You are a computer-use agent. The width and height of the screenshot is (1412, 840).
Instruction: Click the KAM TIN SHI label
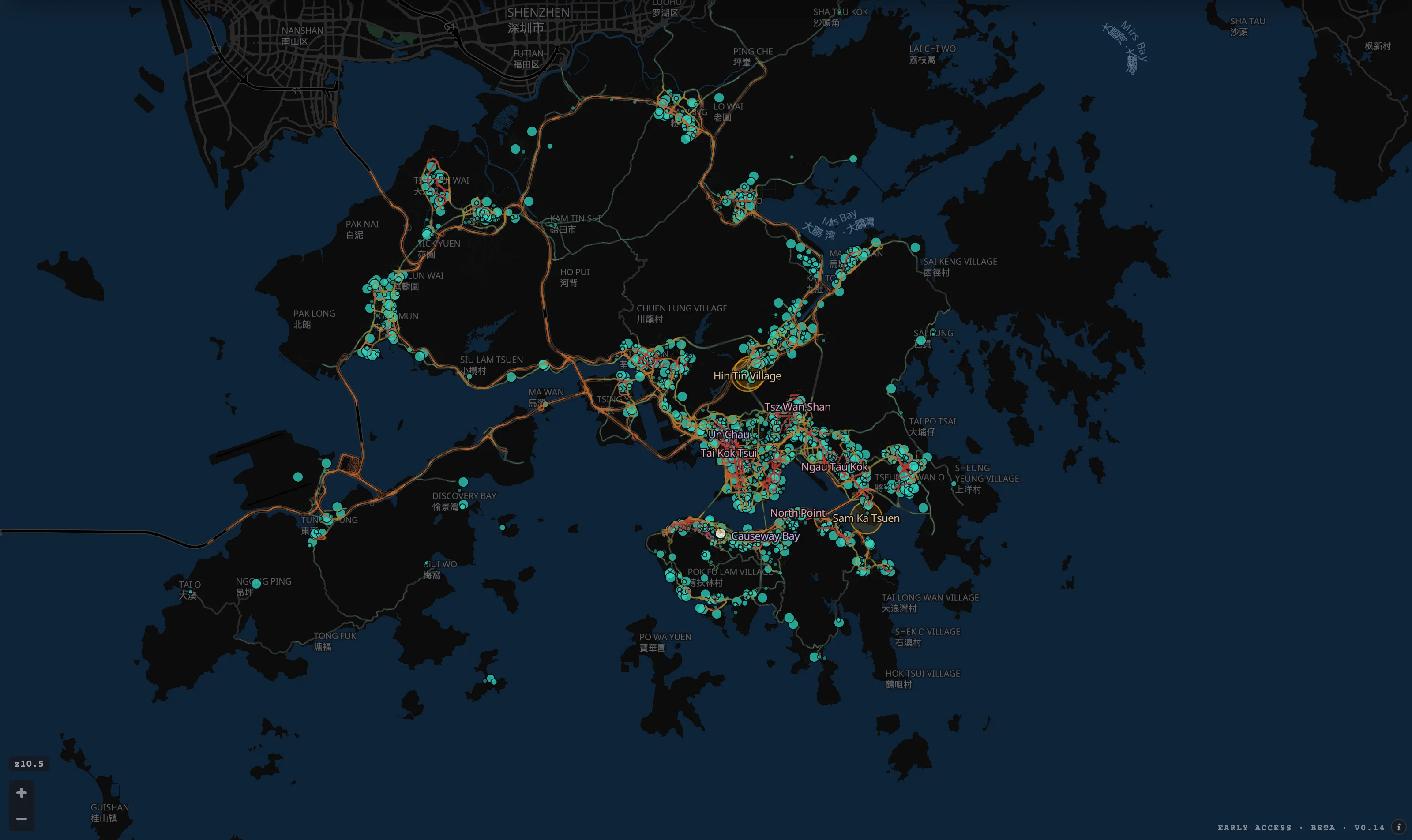pyautogui.click(x=575, y=224)
